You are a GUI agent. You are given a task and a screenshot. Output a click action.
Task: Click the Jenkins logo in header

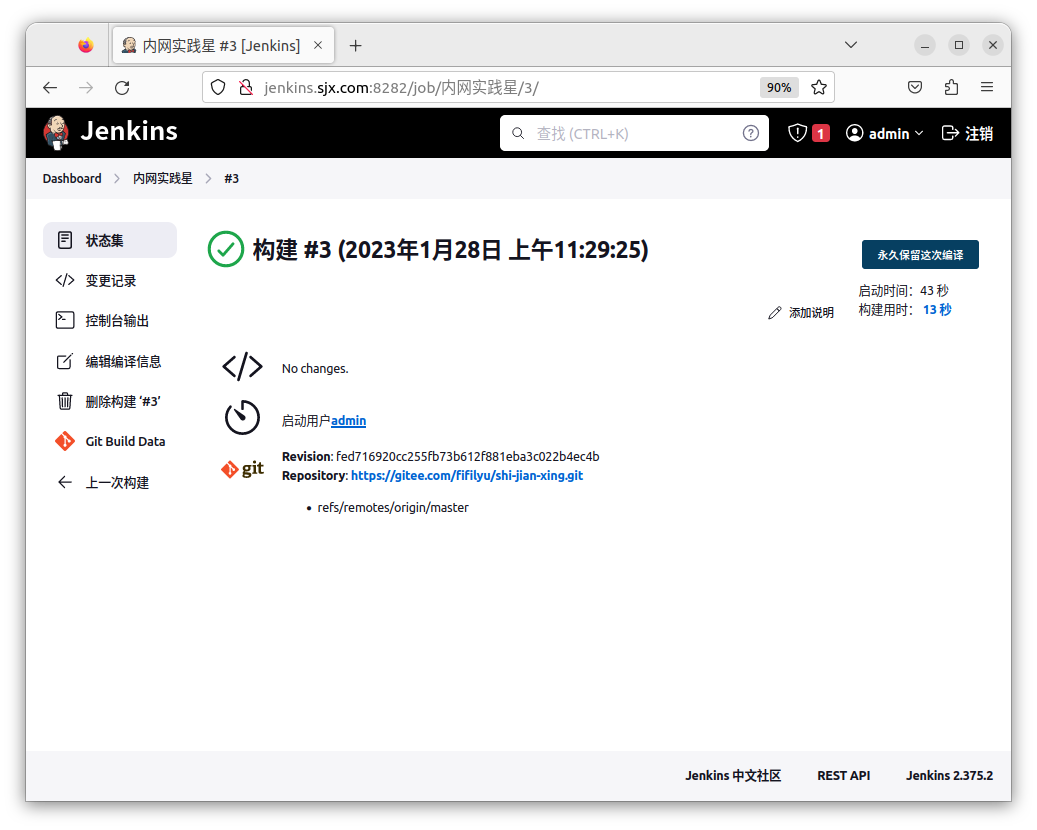57,132
